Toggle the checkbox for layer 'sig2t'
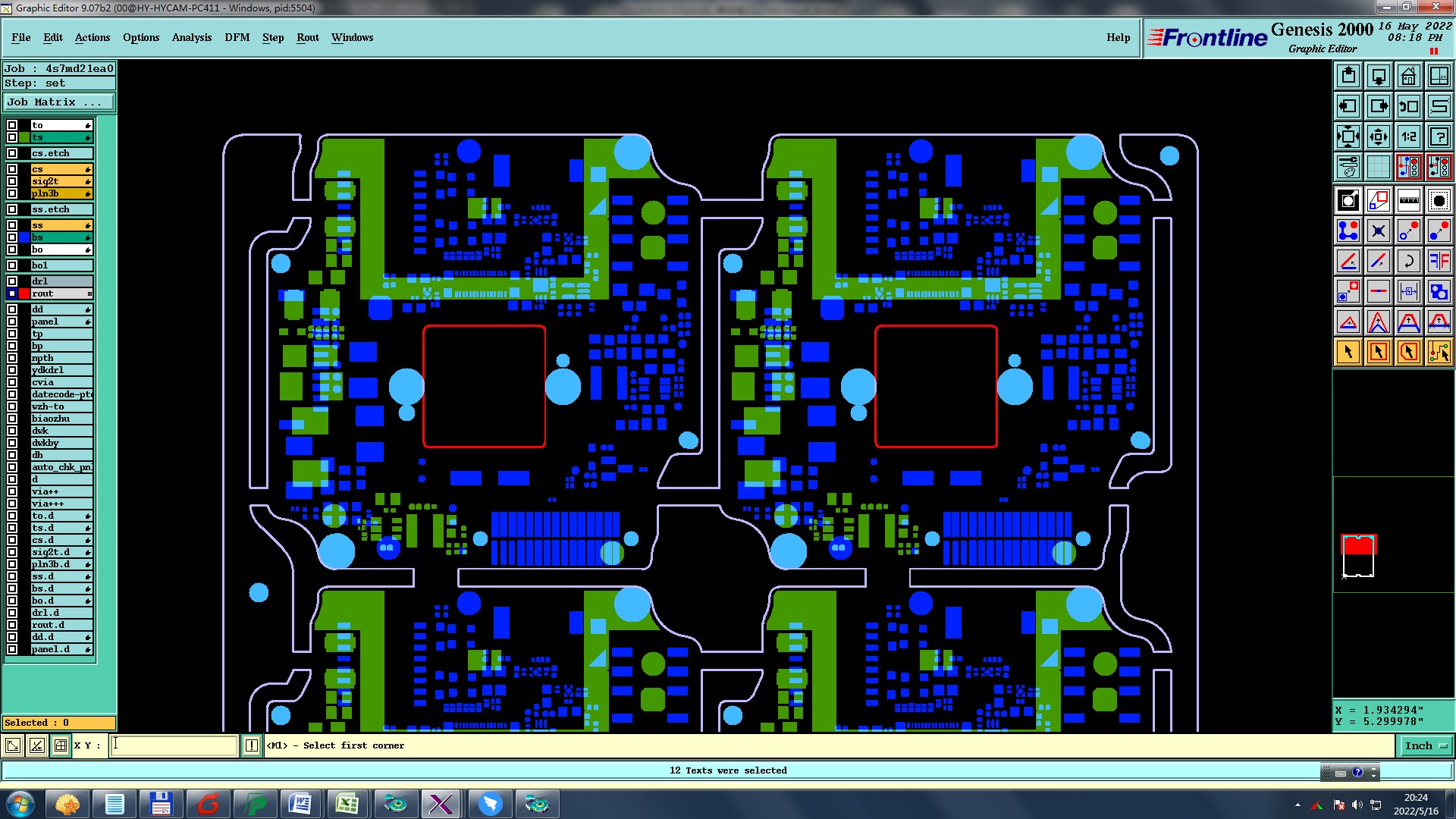 (12, 181)
